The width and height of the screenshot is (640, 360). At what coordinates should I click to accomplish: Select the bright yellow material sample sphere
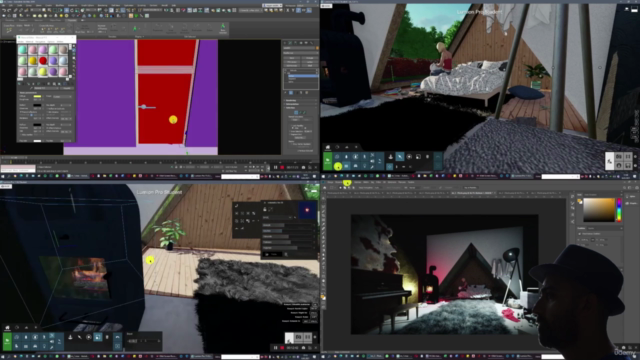[42, 71]
